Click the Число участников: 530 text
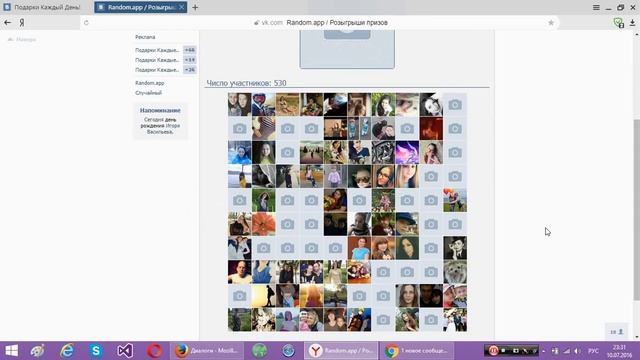Screen dimensions: 640x360 click(246, 83)
